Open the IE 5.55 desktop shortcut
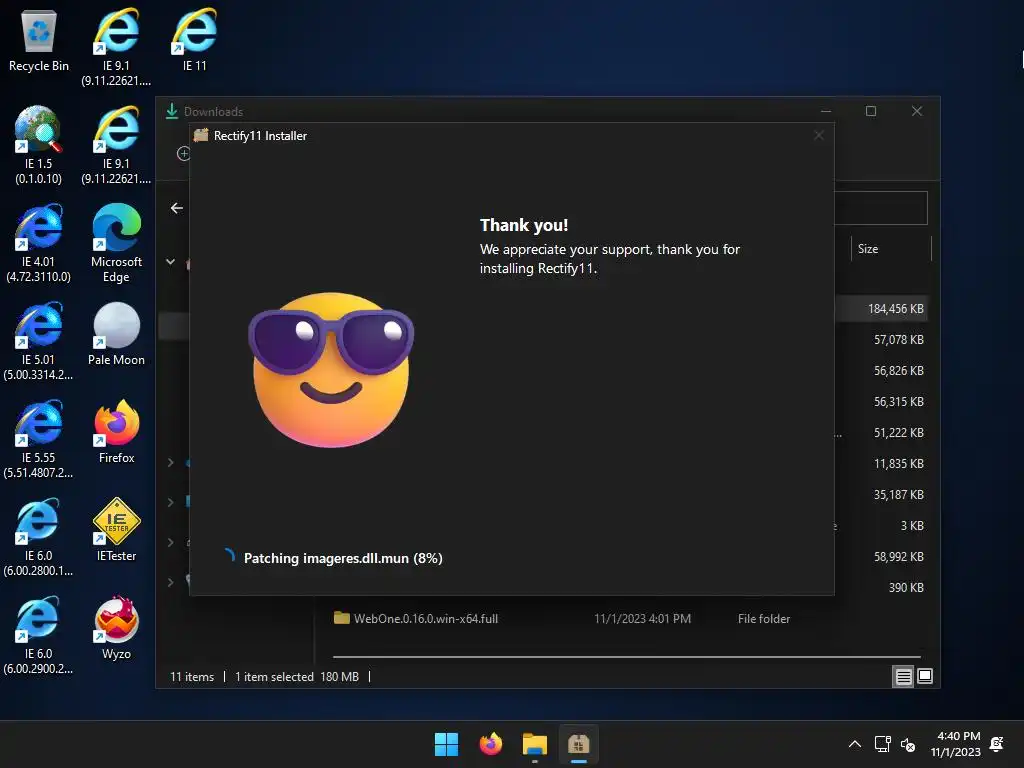The image size is (1024, 768). (x=39, y=439)
